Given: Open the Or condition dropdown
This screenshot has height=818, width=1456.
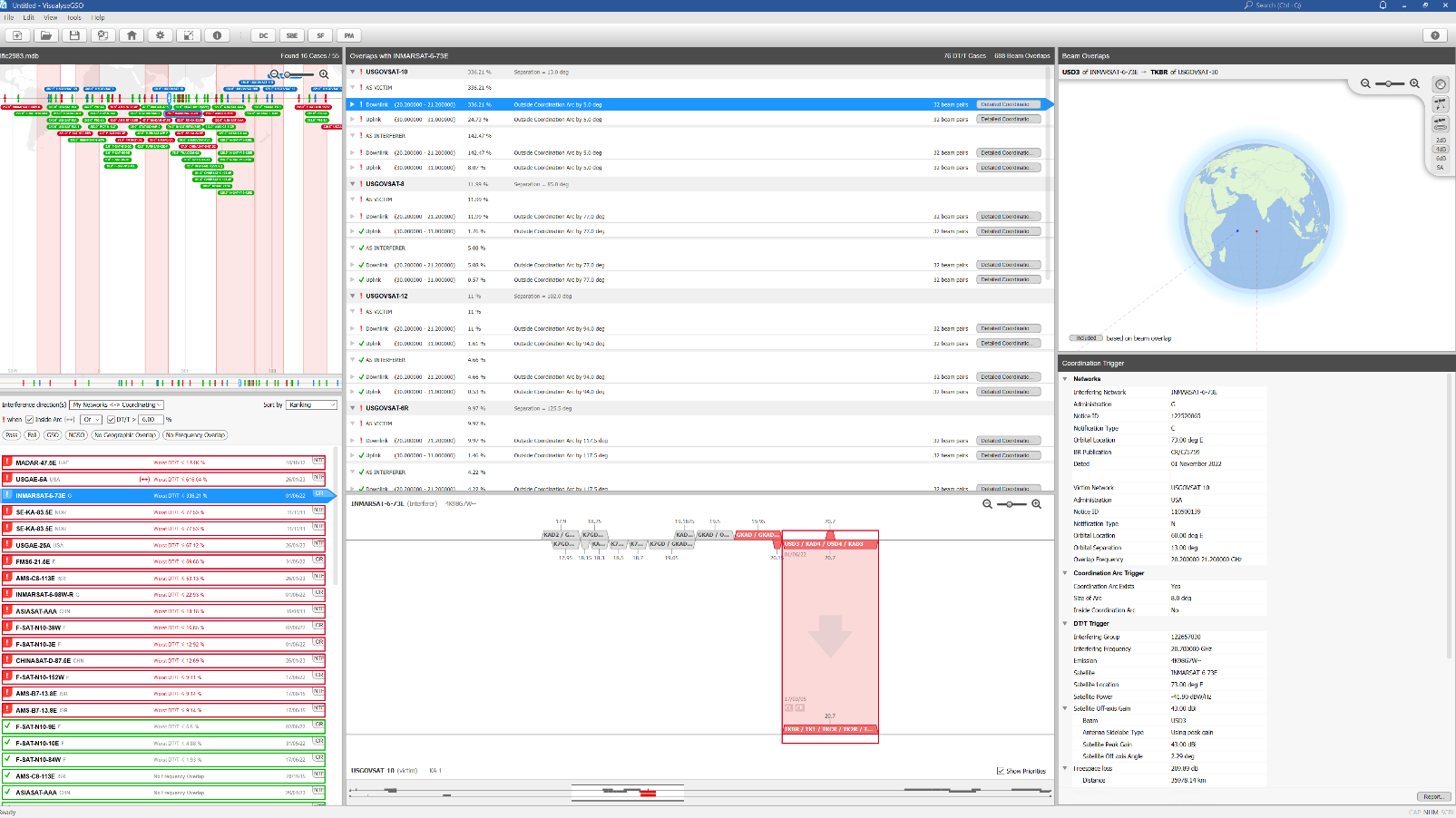Looking at the screenshot, I should (92, 420).
